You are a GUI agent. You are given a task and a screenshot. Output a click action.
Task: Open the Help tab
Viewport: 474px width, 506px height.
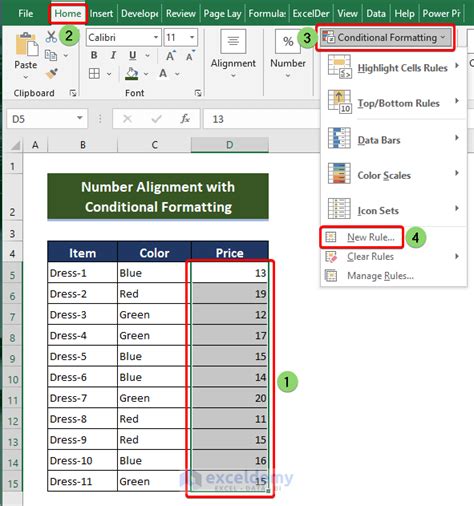coord(404,14)
